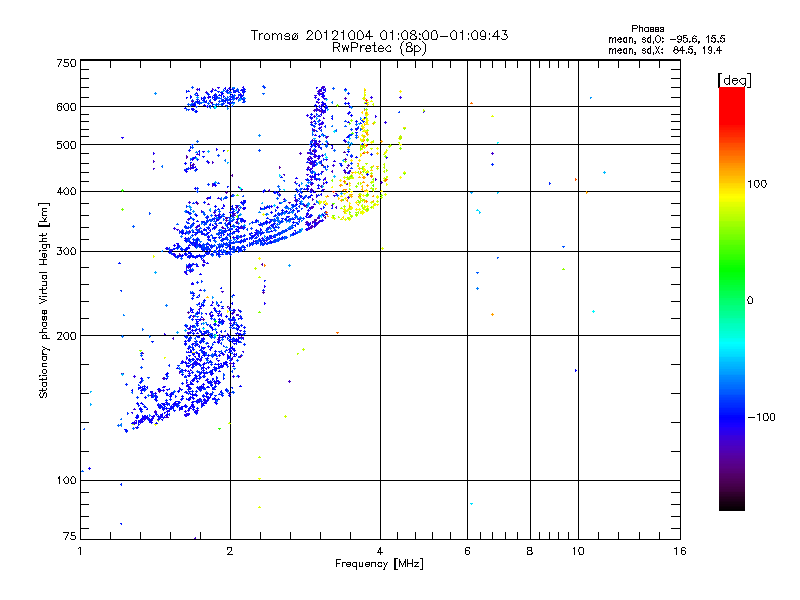Click the "[deg]" colorbar unit label

pos(734,80)
